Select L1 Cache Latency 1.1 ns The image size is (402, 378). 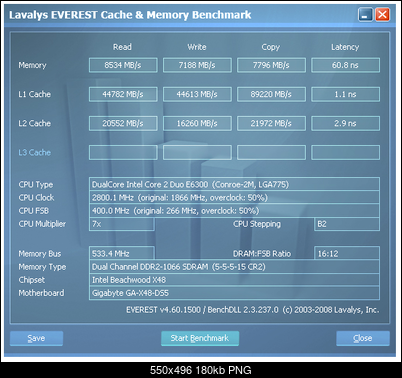345,94
